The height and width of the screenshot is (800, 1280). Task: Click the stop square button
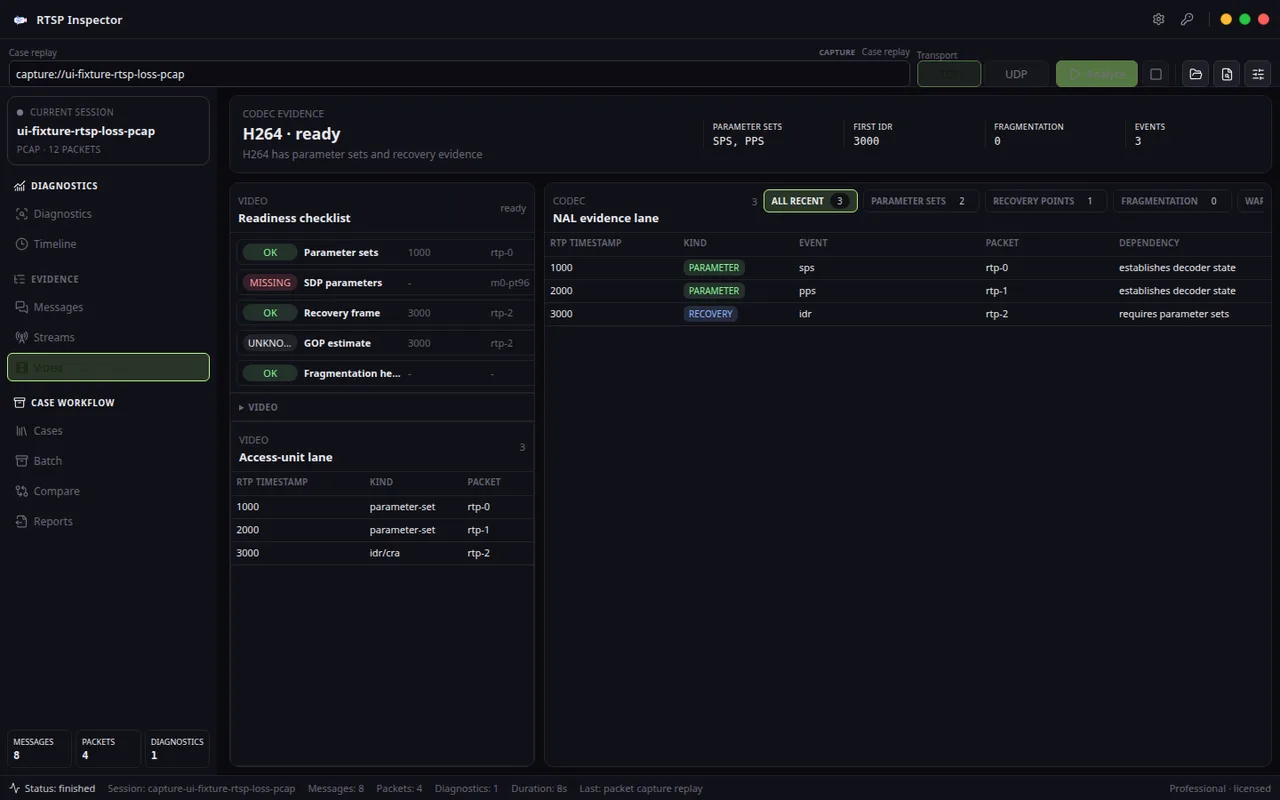point(1156,74)
